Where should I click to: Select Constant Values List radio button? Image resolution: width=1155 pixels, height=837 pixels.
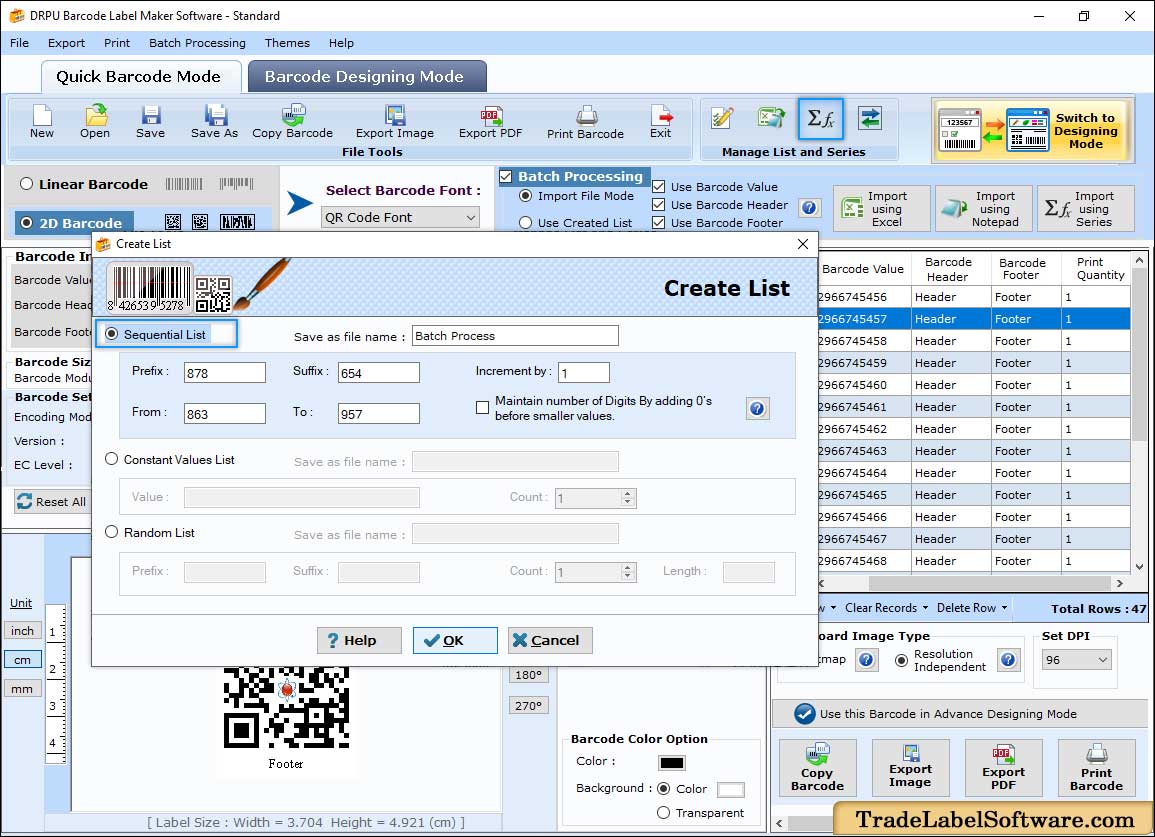coord(111,459)
